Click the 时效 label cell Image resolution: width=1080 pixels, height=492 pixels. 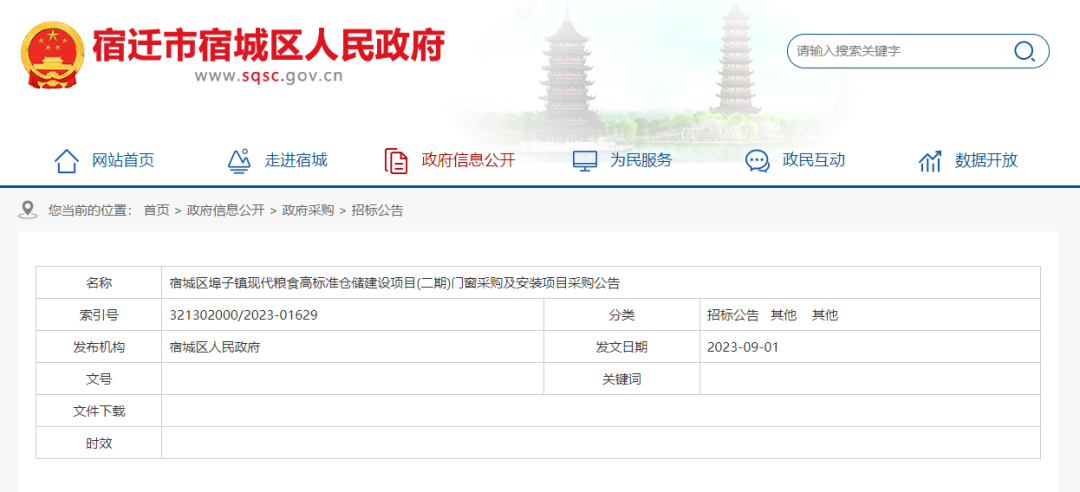pos(99,443)
